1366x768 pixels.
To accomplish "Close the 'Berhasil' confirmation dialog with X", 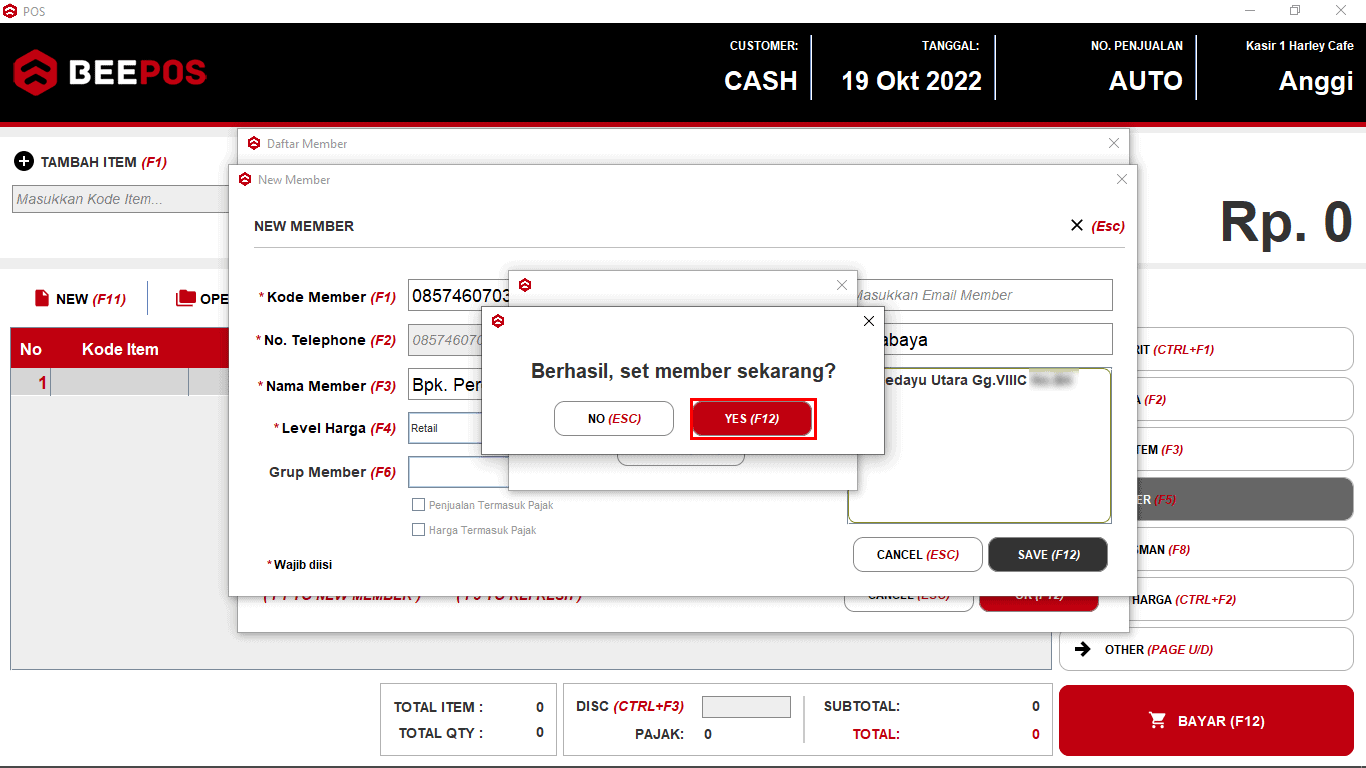I will click(x=868, y=321).
